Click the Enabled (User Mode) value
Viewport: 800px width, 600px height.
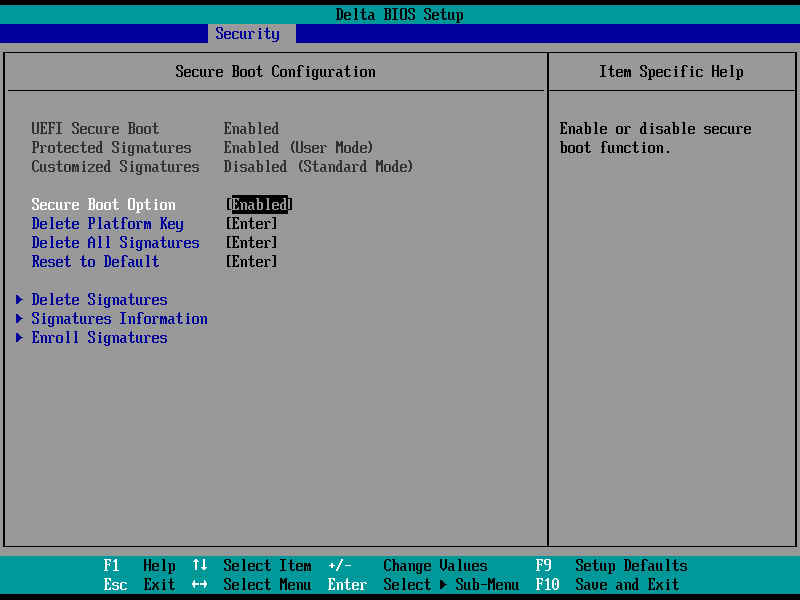(x=298, y=147)
